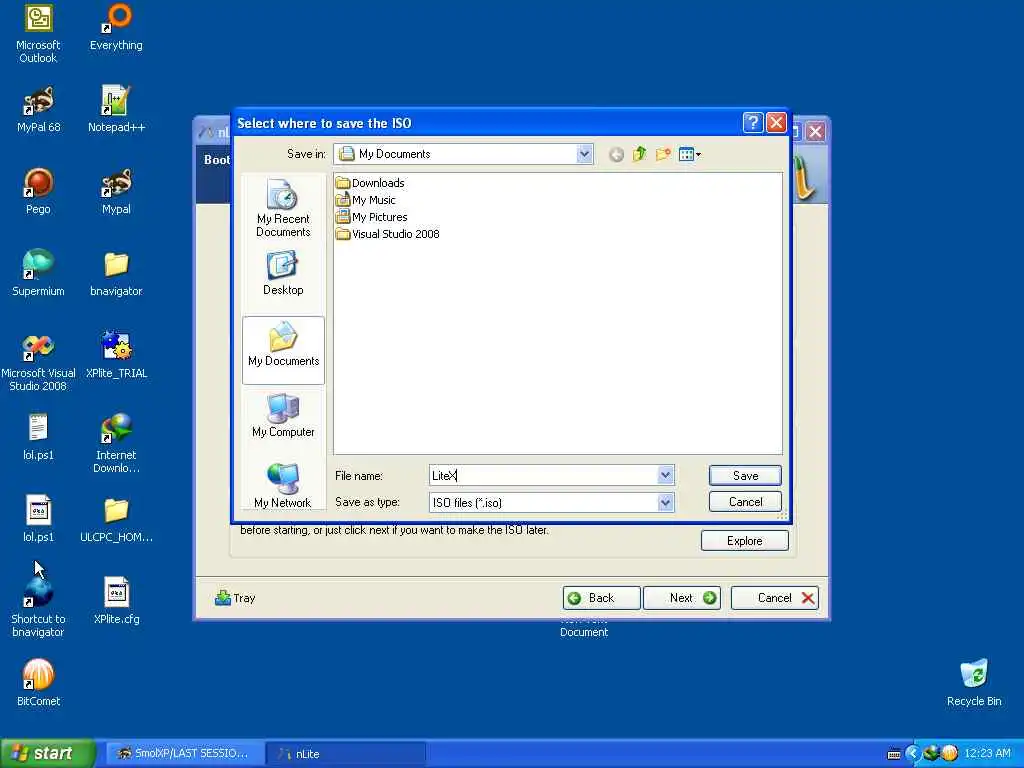
Task: Show hidden tray icons arrow
Action: click(x=912, y=753)
